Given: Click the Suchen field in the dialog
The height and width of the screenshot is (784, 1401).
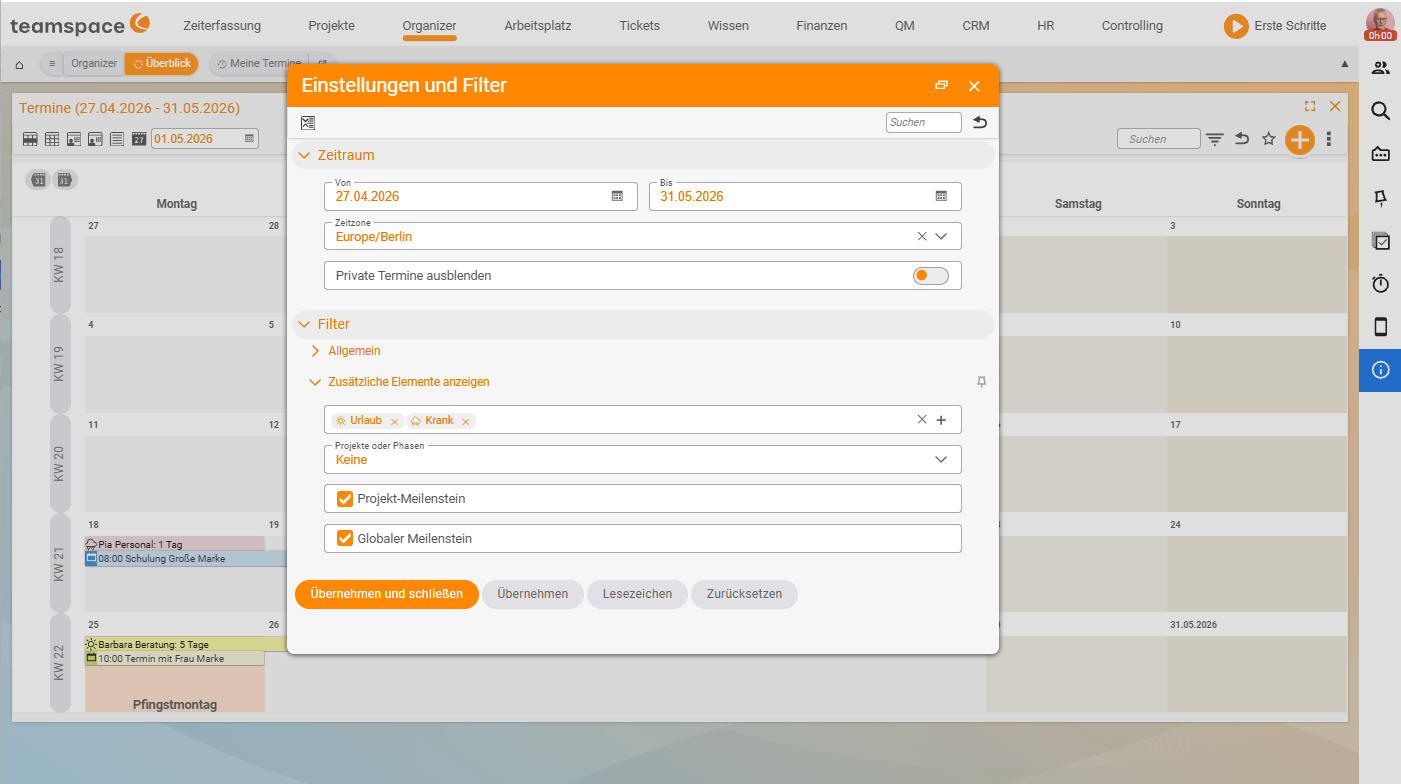Looking at the screenshot, I should pyautogui.click(x=923, y=122).
